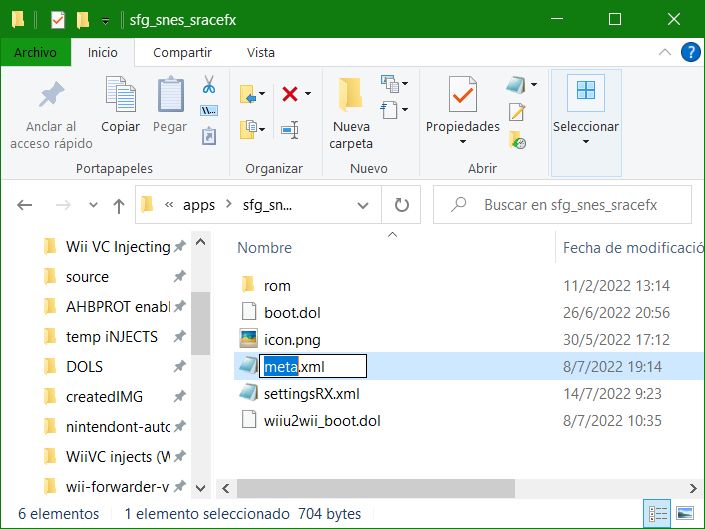
Task: Select the wiiu2wii_boot.dol file
Action: click(322, 421)
